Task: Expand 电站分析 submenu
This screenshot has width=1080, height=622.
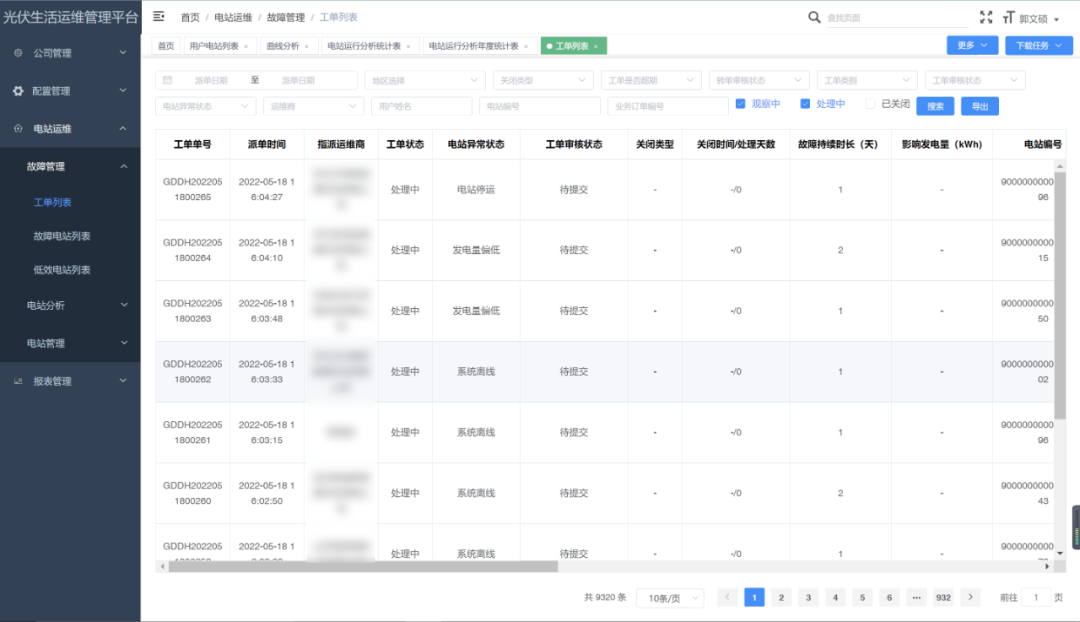Action: click(70, 305)
